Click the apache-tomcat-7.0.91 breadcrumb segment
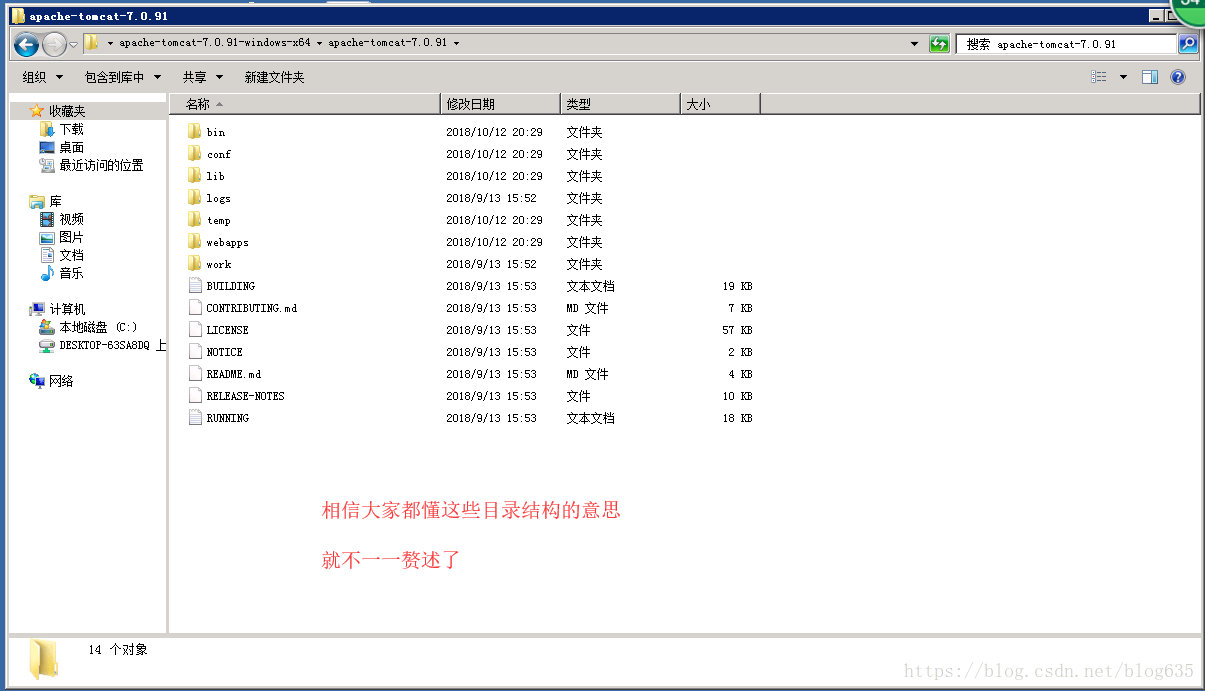1205x691 pixels. click(387, 44)
